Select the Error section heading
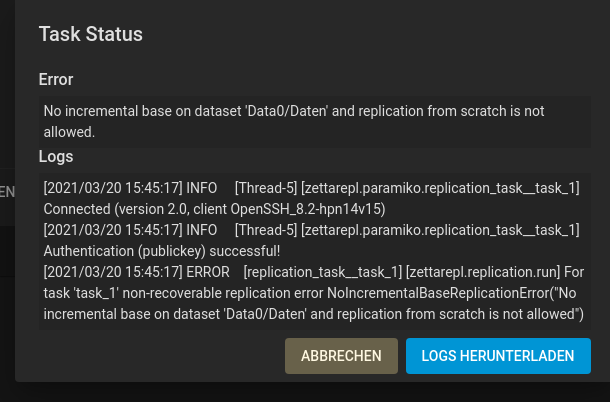 (x=56, y=79)
